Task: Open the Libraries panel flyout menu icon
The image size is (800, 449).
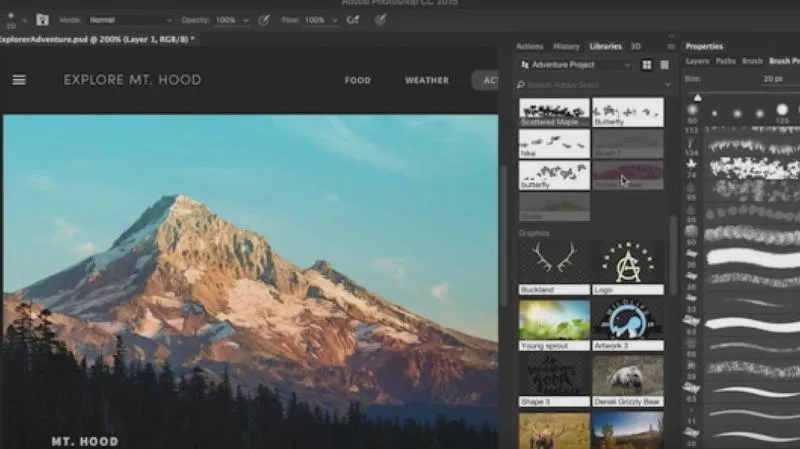Action: point(671,46)
